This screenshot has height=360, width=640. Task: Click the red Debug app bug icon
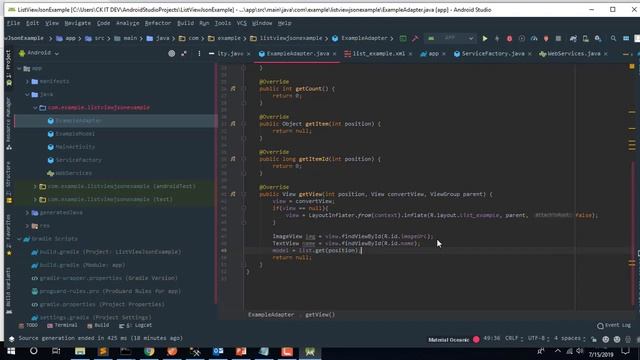coord(509,38)
